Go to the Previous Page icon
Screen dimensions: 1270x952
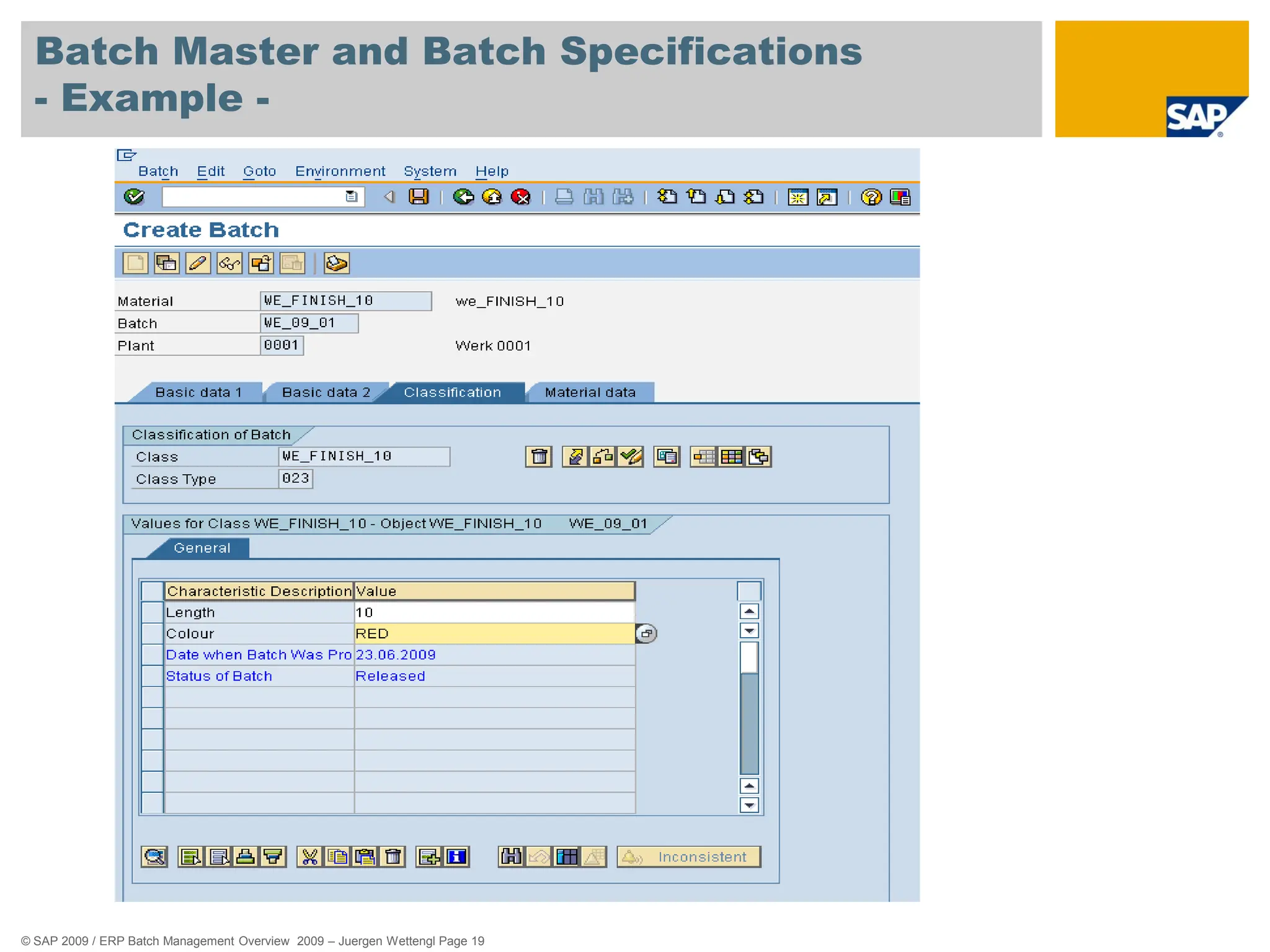[x=696, y=197]
